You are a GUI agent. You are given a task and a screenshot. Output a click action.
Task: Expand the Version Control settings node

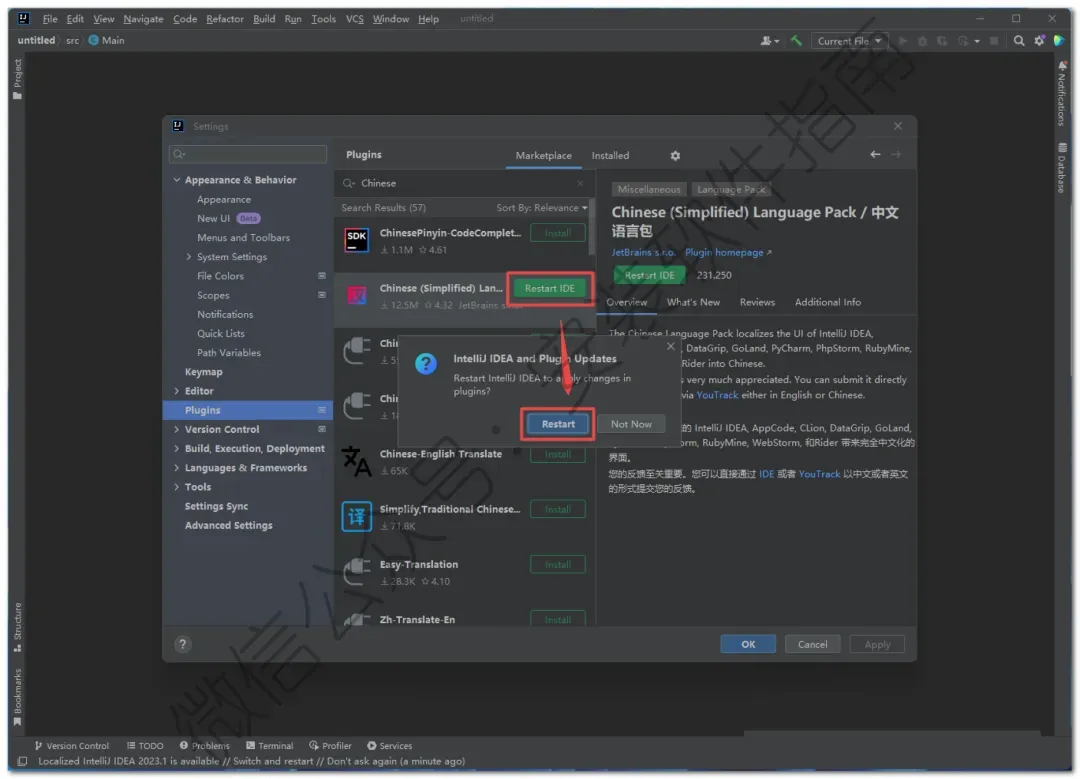[177, 429]
